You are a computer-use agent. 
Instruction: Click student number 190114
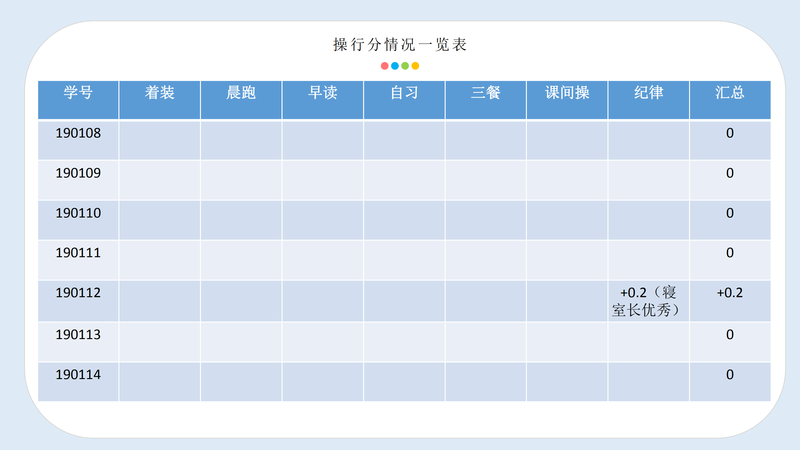78,374
